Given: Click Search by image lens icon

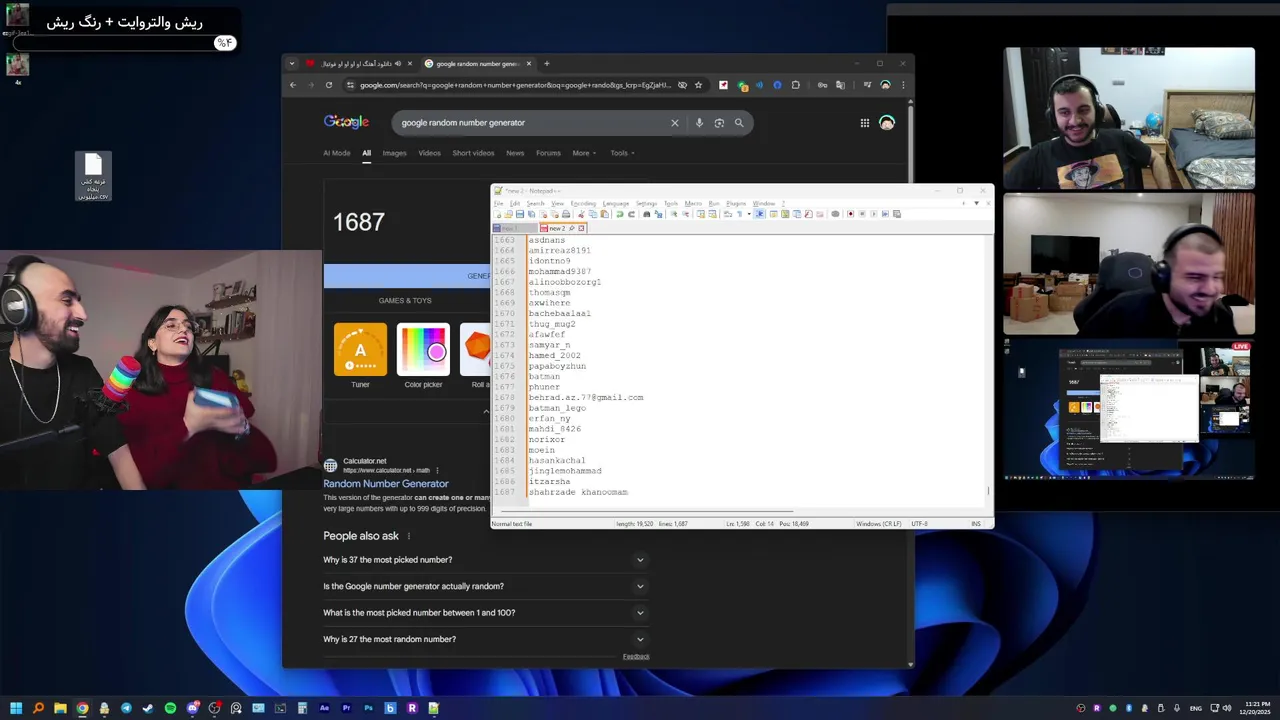Looking at the screenshot, I should [719, 123].
